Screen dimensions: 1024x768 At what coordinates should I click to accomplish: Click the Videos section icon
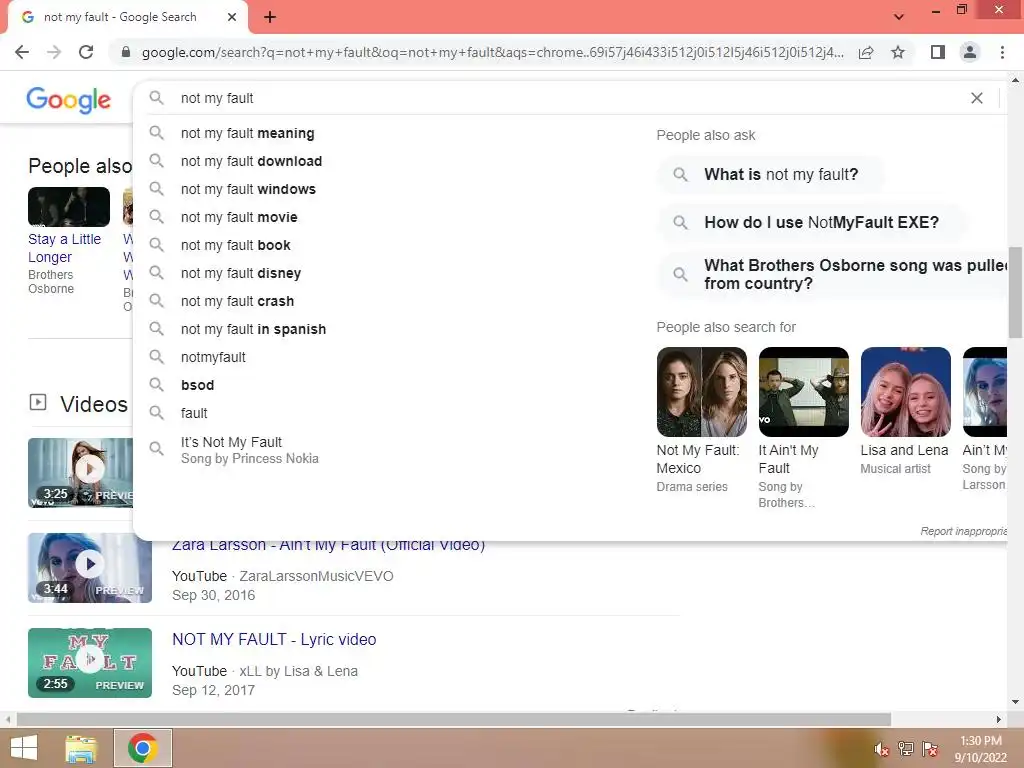pyautogui.click(x=38, y=402)
